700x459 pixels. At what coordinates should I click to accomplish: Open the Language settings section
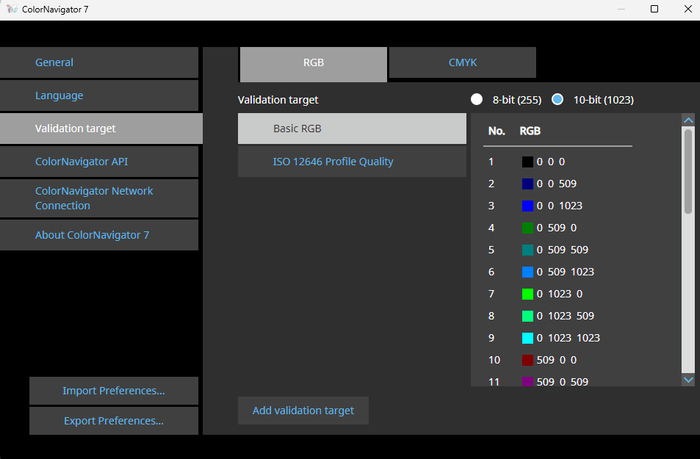click(99, 96)
